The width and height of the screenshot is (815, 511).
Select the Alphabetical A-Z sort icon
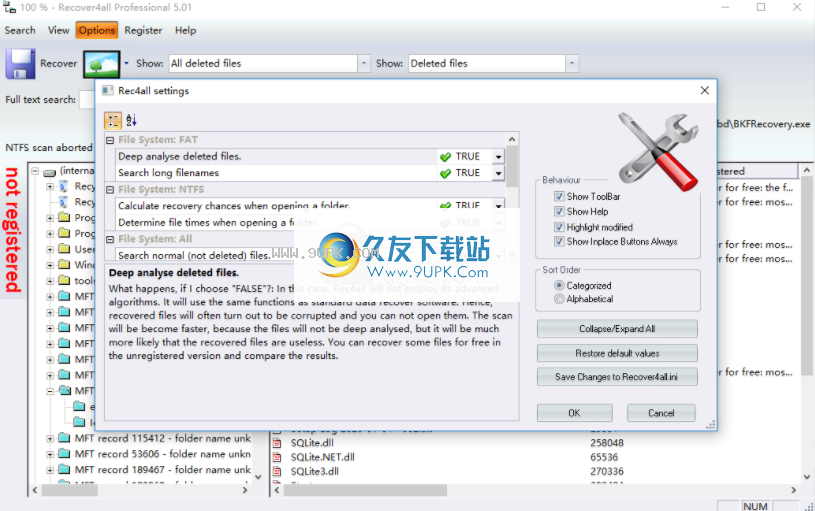click(x=132, y=121)
